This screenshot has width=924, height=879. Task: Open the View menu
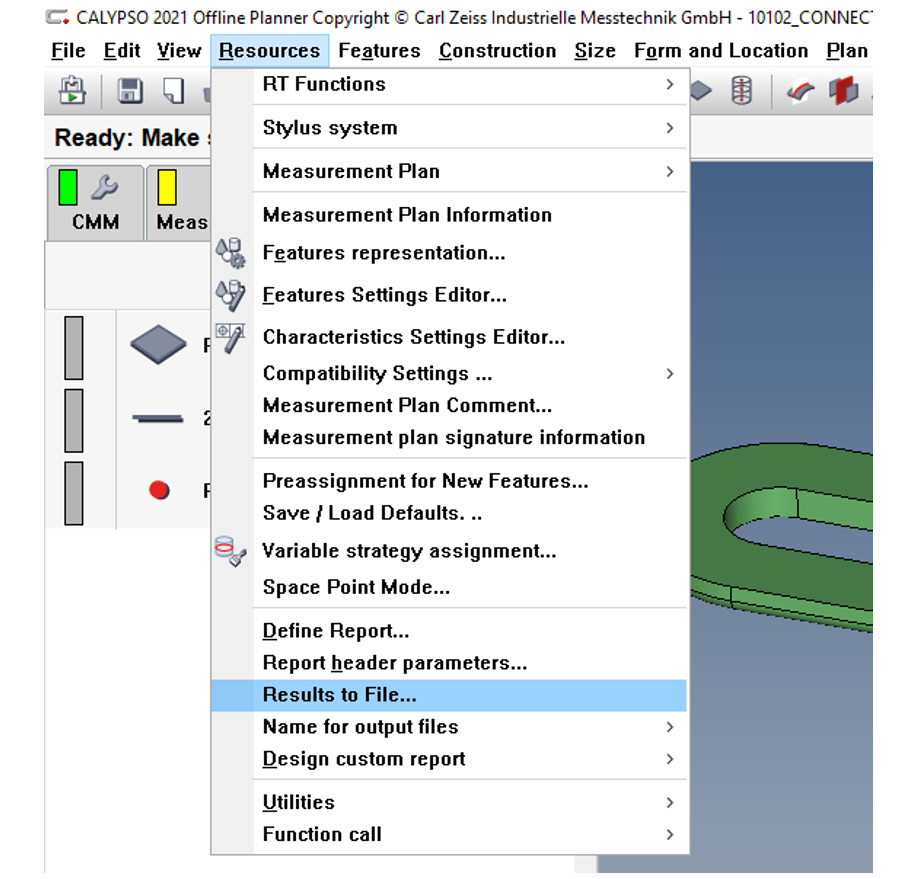(179, 51)
